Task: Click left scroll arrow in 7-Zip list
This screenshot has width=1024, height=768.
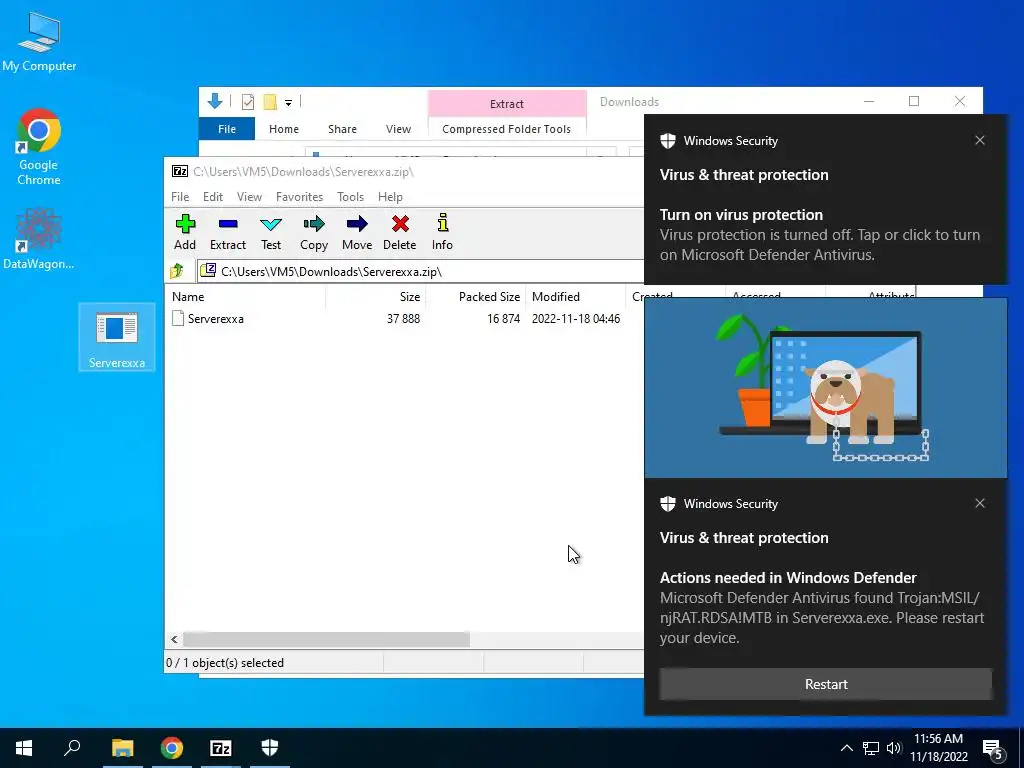Action: 174,639
